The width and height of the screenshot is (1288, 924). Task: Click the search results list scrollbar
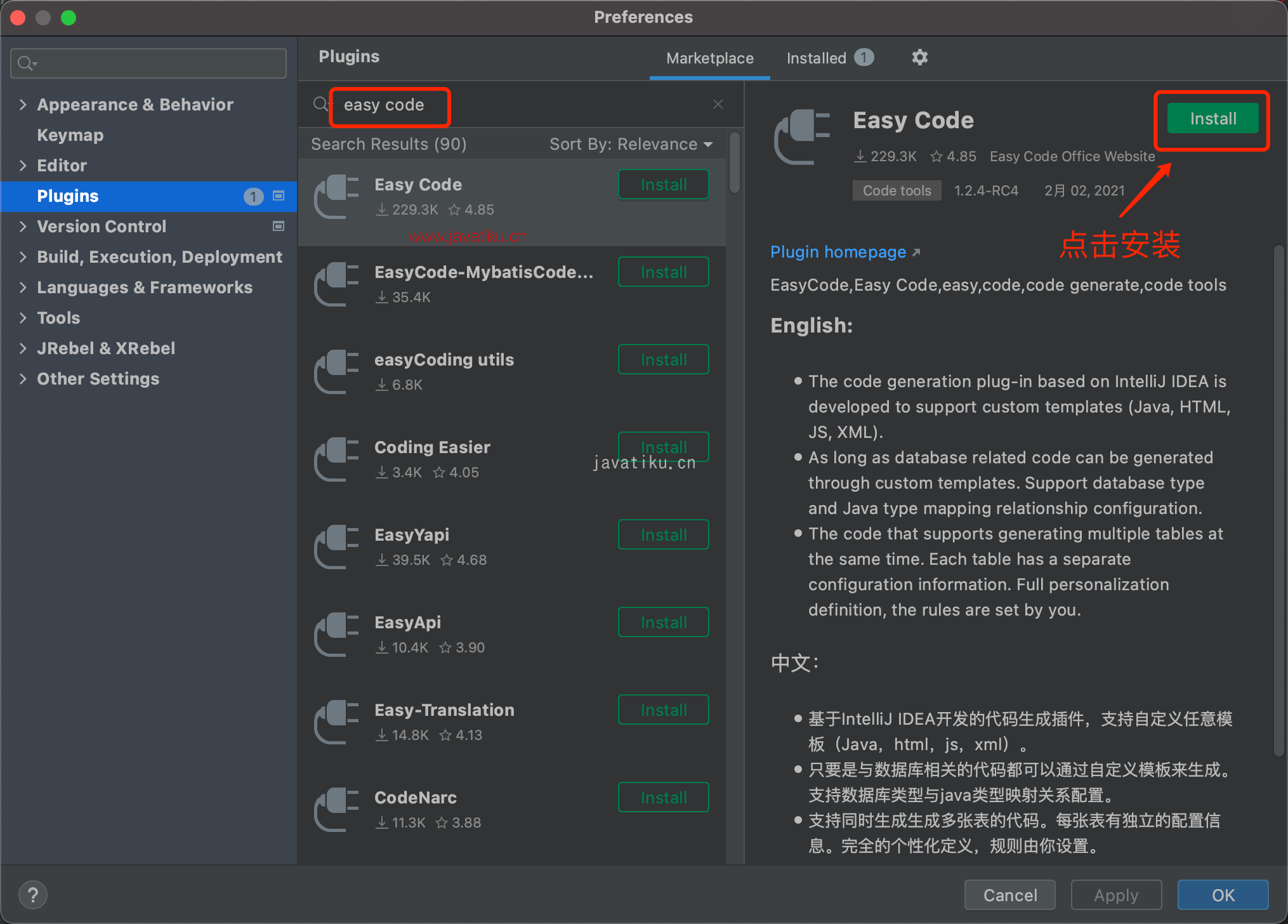[x=735, y=162]
